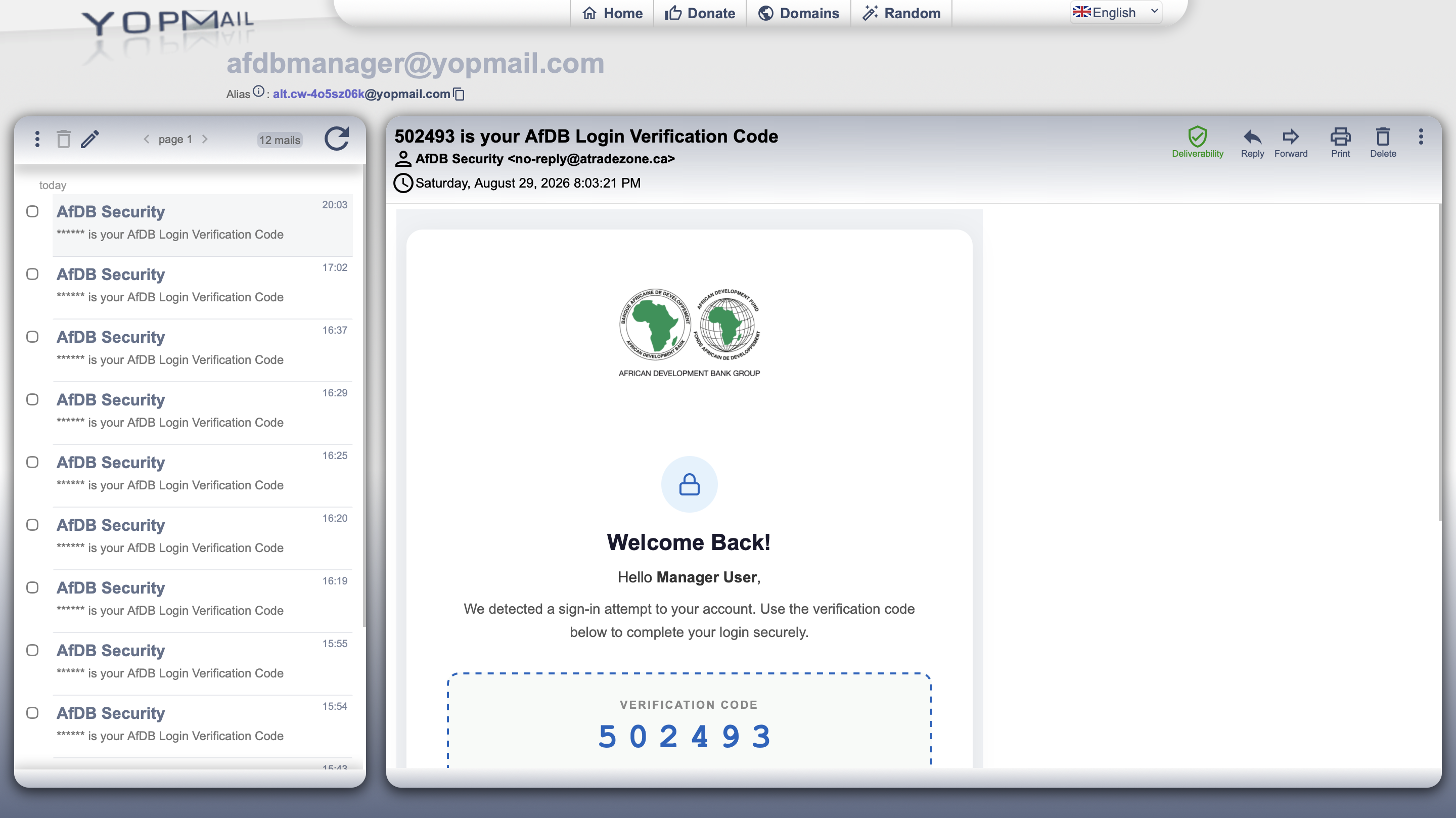This screenshot has width=1456, height=818.
Task: Open inbox options three-dot menu
Action: (x=37, y=139)
